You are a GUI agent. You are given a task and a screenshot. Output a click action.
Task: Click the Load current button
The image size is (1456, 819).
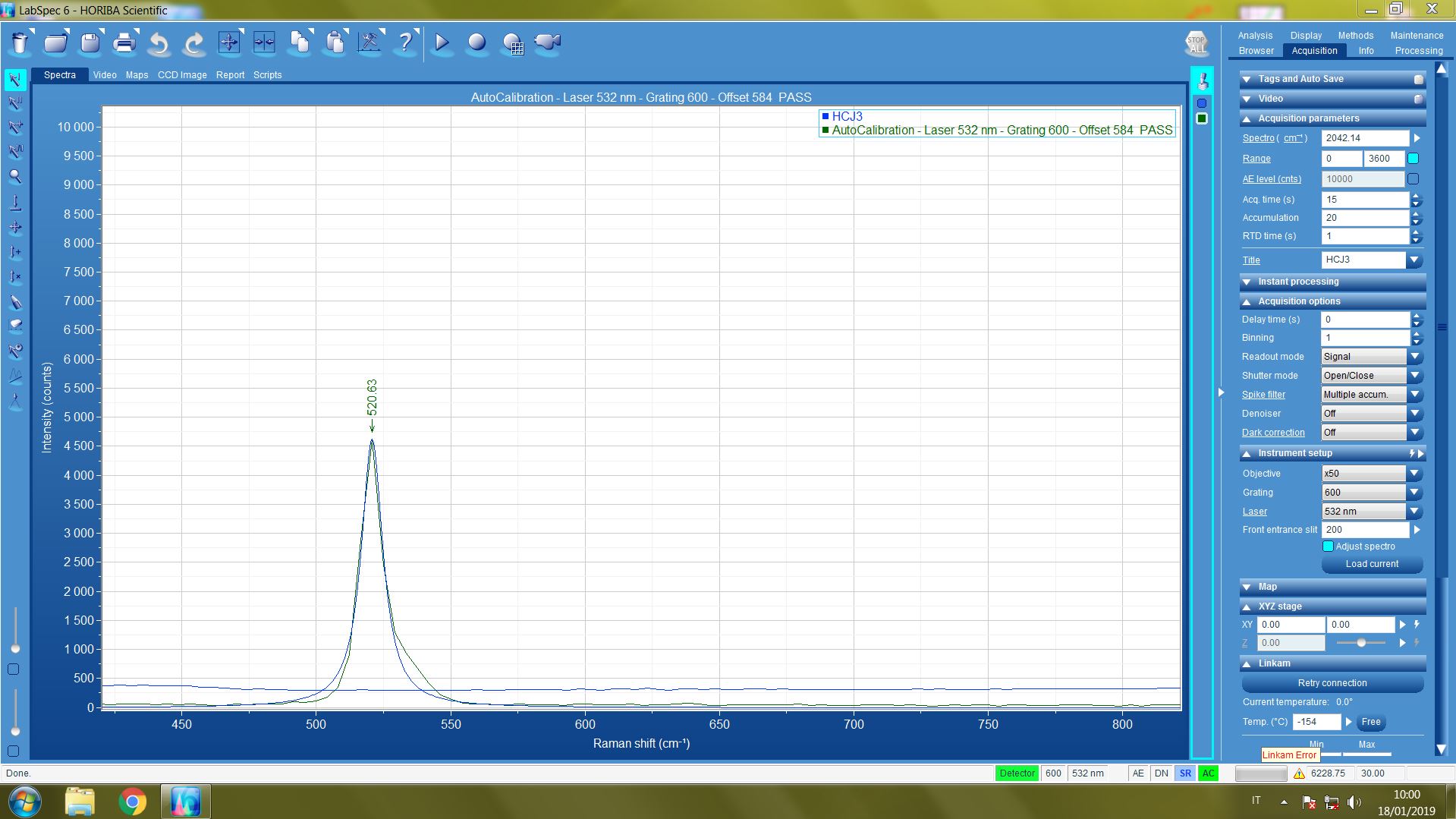1372,564
